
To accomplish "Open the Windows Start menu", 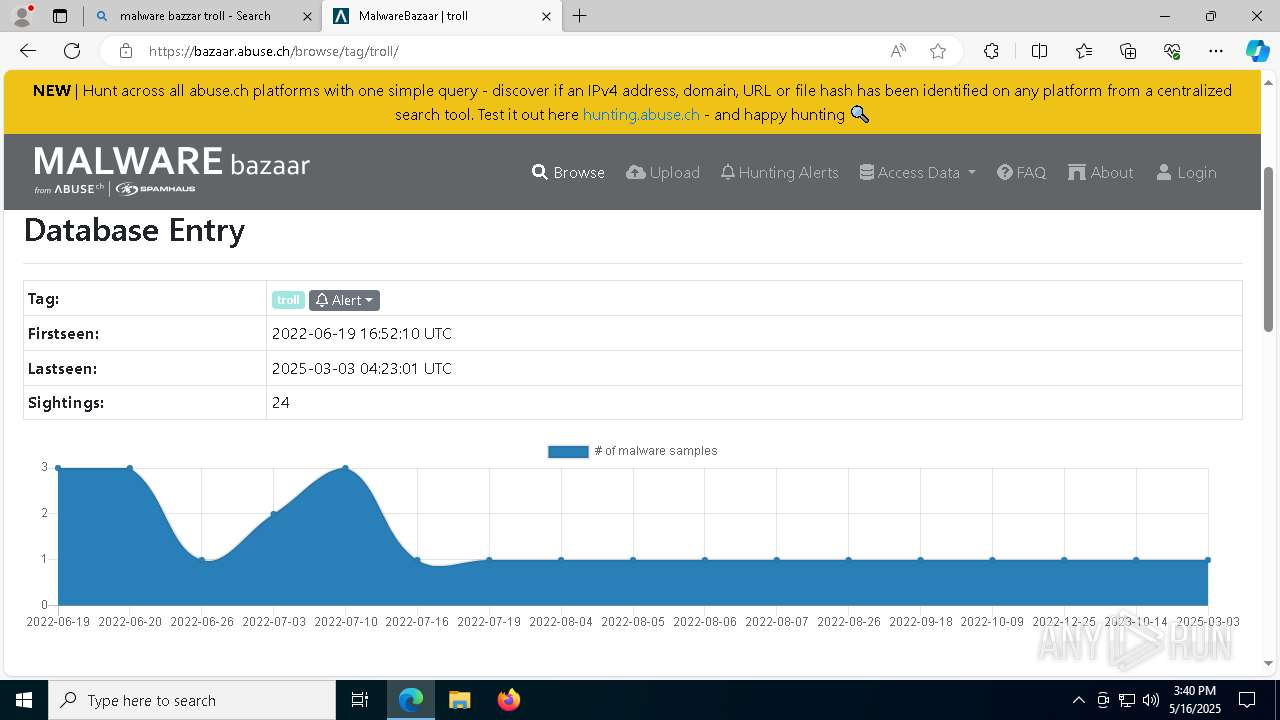I will coord(24,700).
